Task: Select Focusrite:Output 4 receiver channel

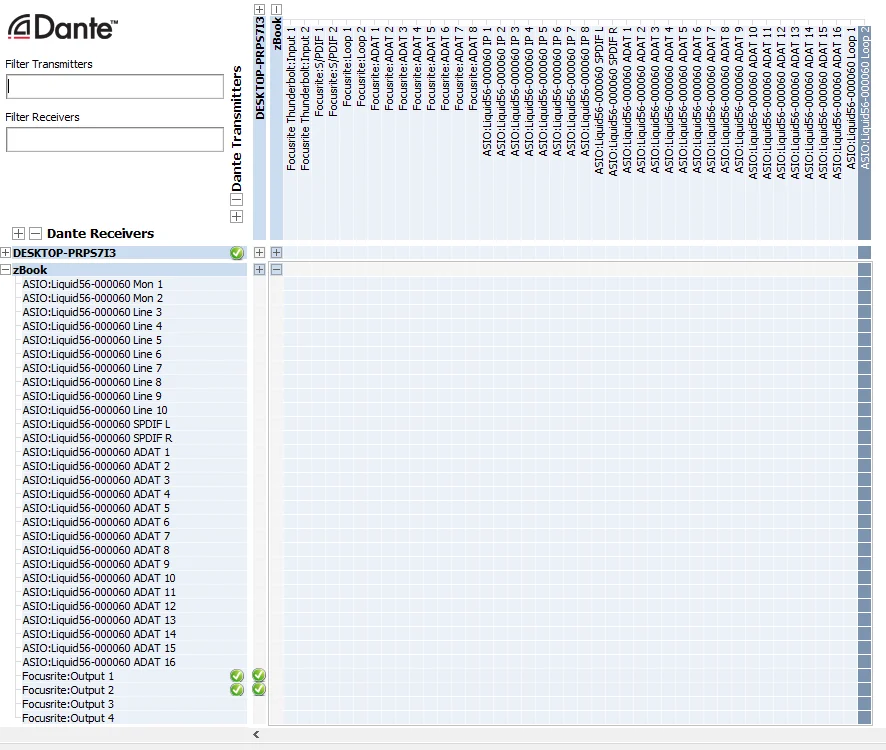Action: (68, 718)
